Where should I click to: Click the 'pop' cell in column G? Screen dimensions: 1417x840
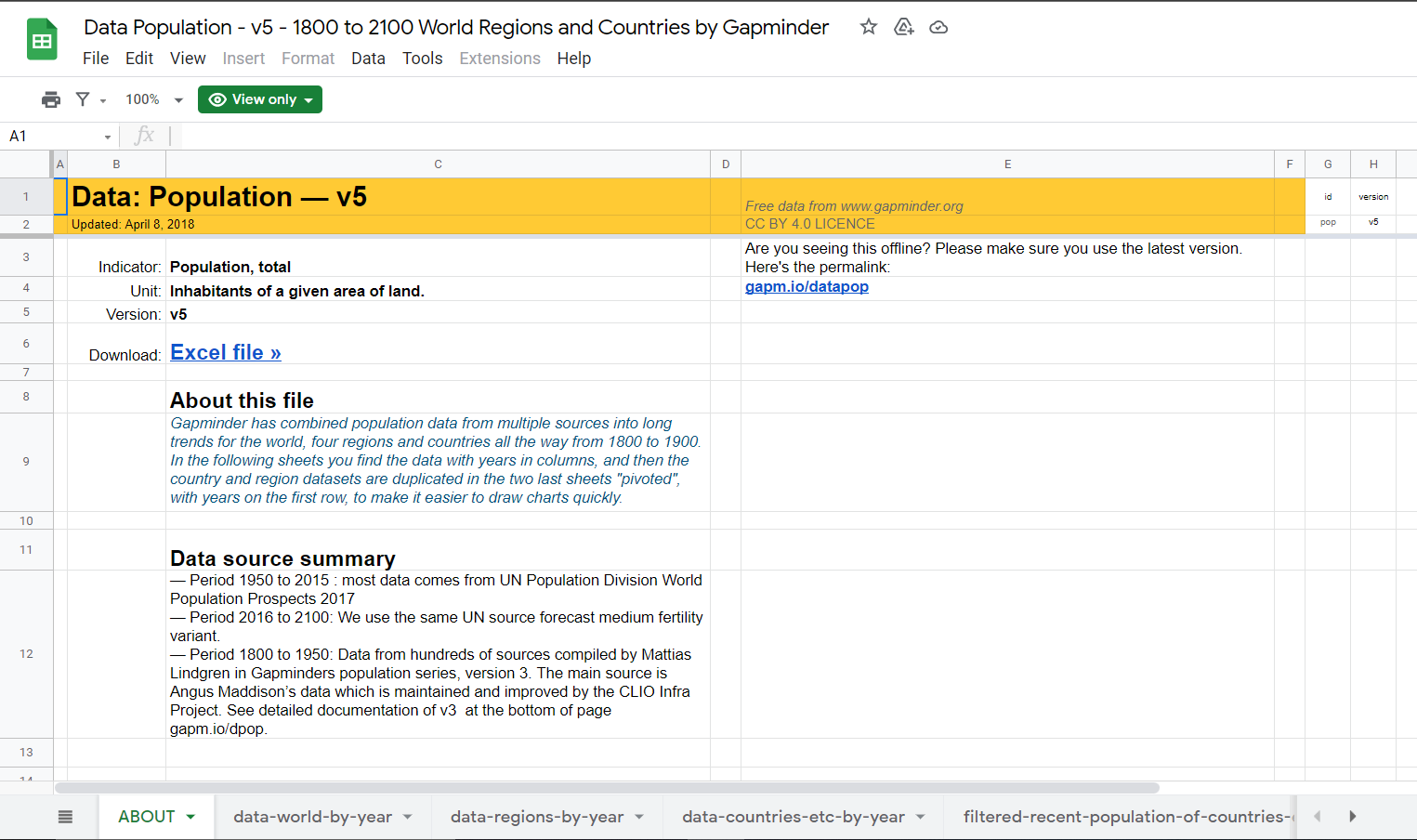click(1328, 223)
